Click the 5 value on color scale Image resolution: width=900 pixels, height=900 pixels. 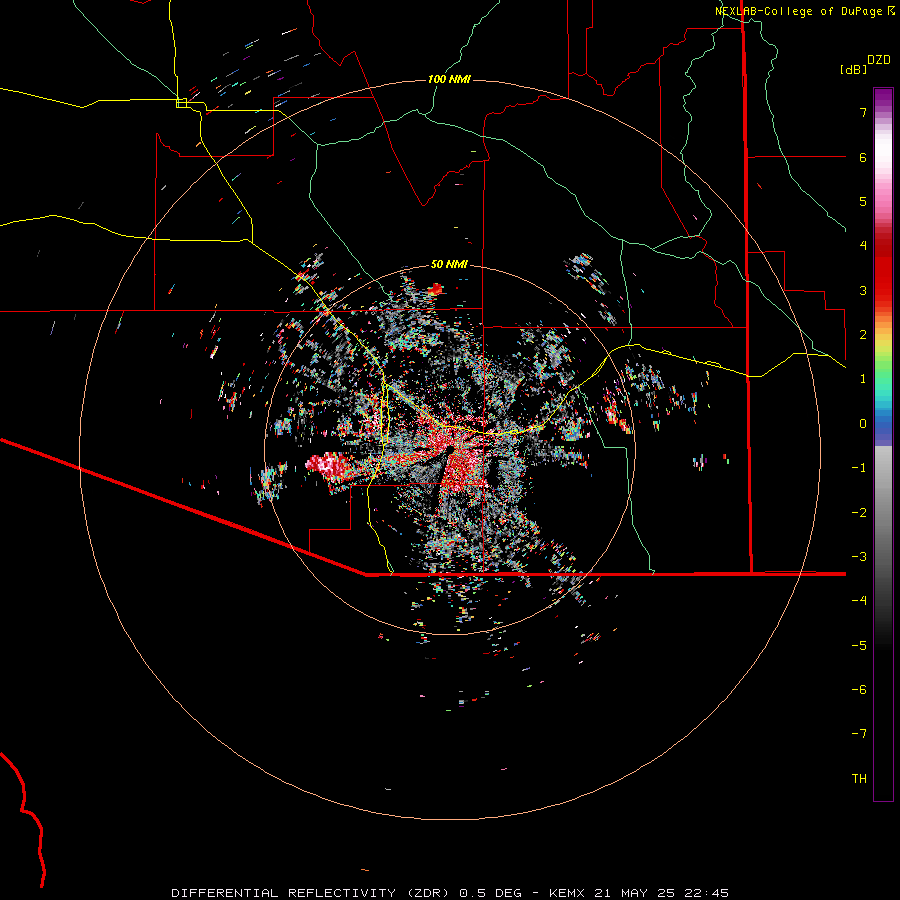(863, 201)
